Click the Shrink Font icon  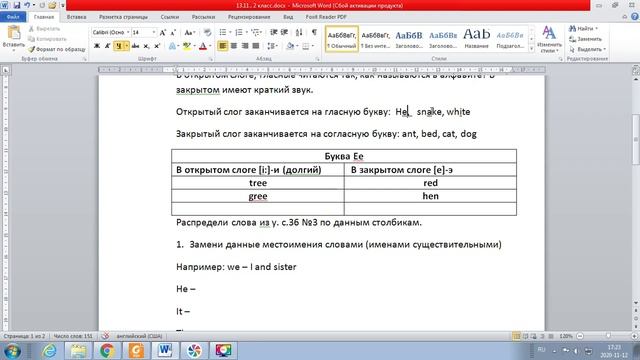point(173,32)
